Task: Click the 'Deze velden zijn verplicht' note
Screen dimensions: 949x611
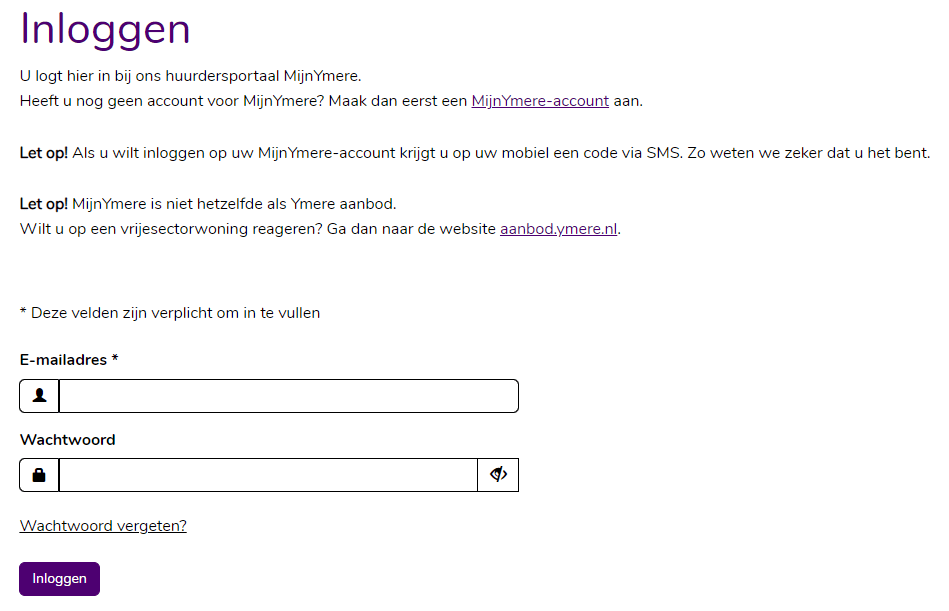Action: (x=170, y=313)
